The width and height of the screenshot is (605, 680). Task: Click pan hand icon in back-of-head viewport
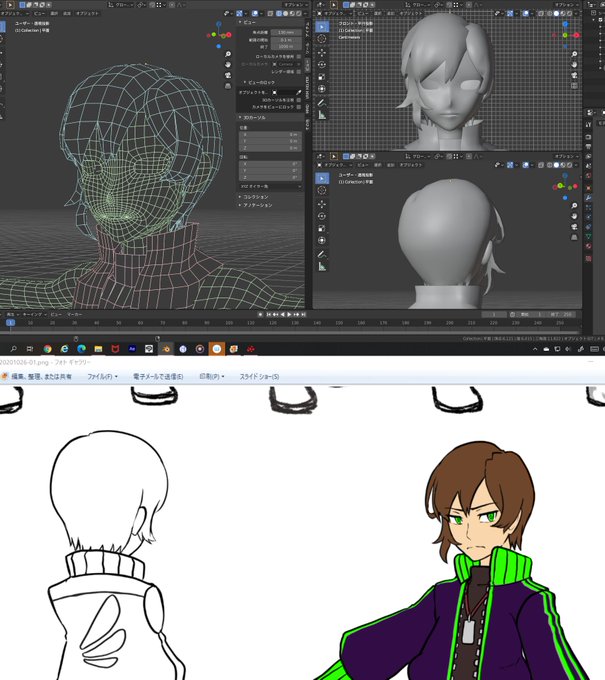pyautogui.click(x=574, y=216)
